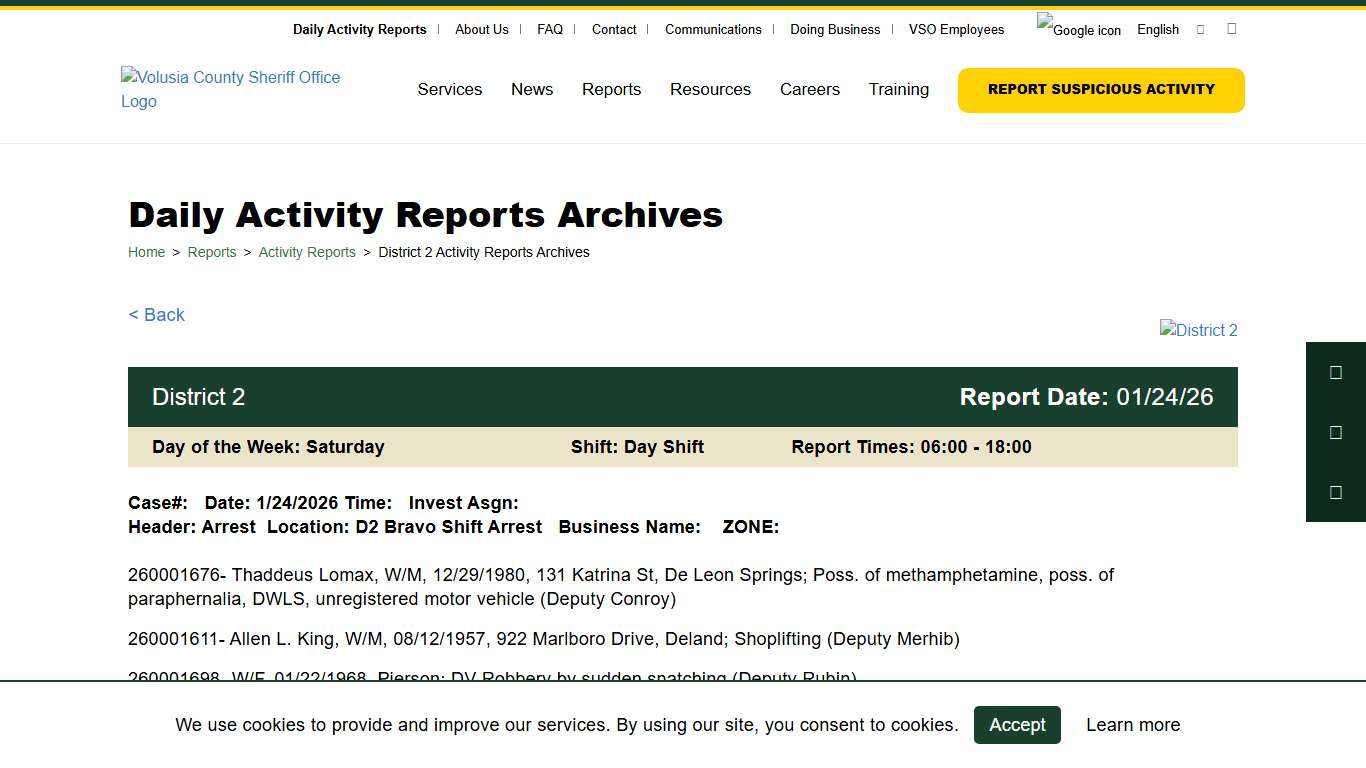
Task: Click the top share icon on right sidebar
Action: [1336, 372]
